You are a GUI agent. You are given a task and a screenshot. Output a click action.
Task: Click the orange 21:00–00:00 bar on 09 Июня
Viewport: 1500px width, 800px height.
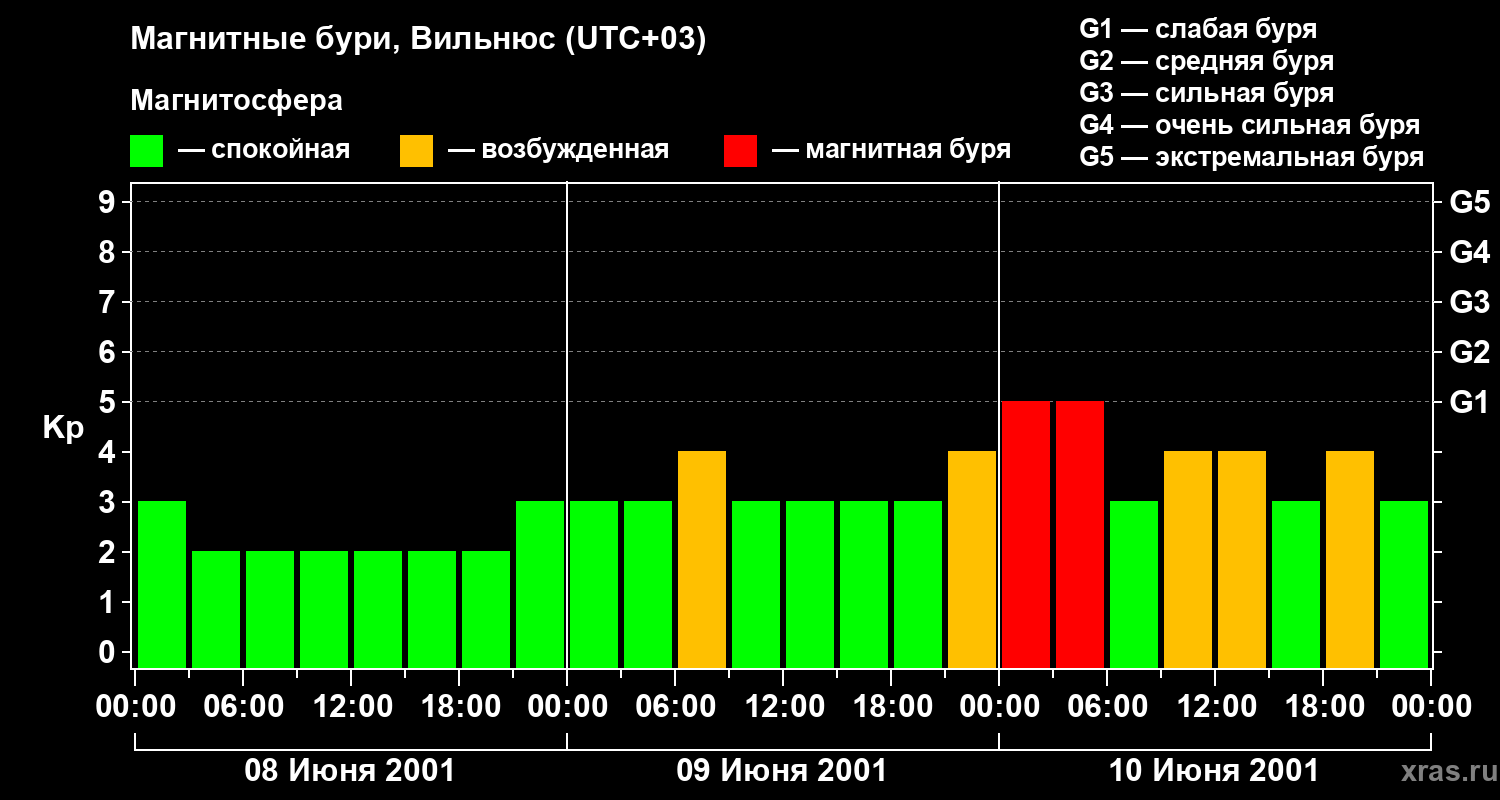(x=972, y=559)
